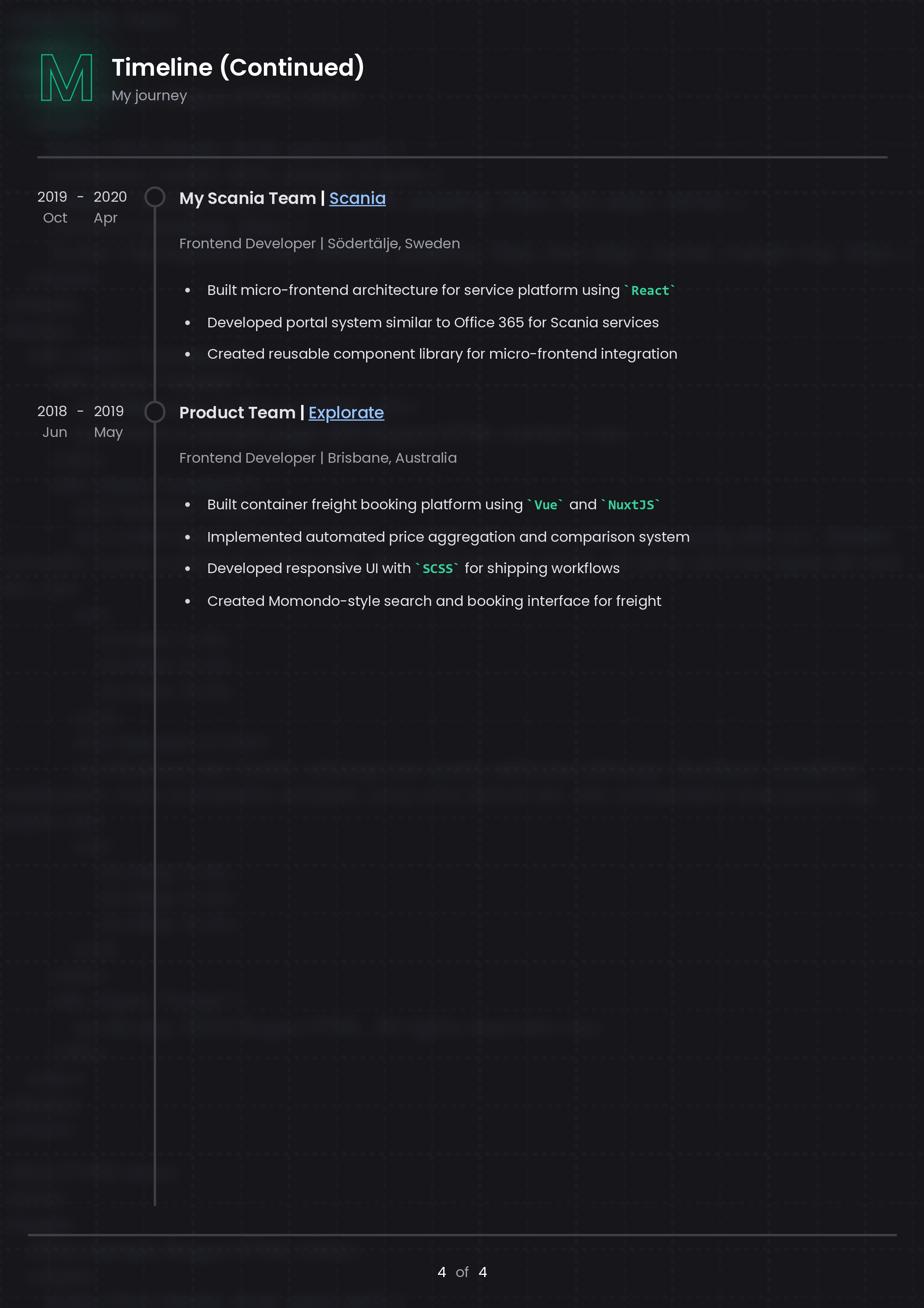Click the Scania timeline circle marker
924x1308 pixels.
coord(154,197)
